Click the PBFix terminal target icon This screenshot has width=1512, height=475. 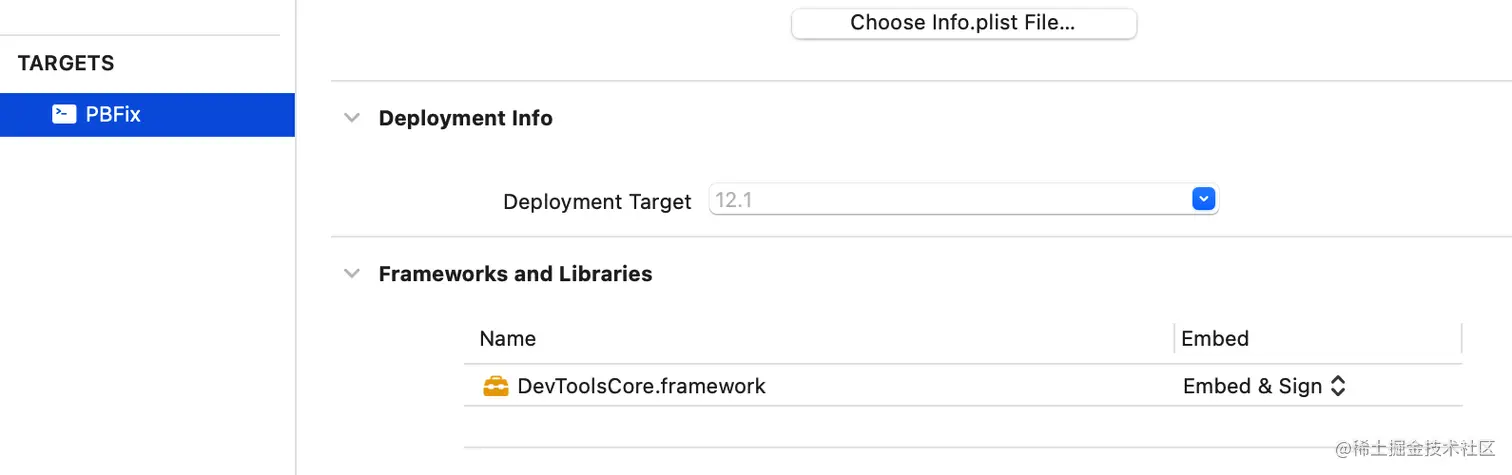[64, 114]
